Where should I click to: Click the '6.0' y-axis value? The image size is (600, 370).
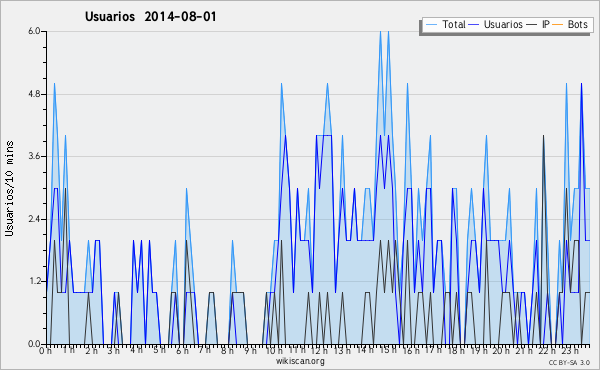pos(34,31)
